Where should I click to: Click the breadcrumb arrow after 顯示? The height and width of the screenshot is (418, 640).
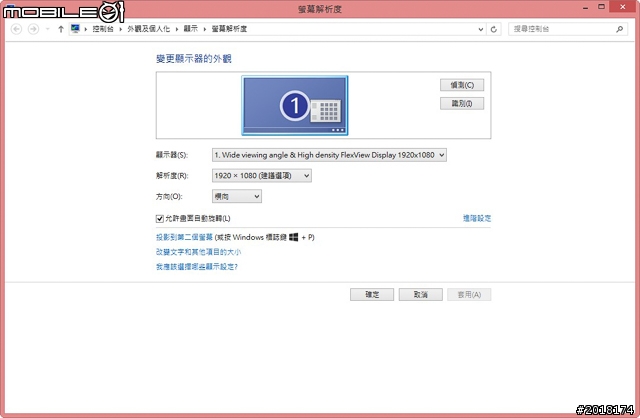point(205,29)
